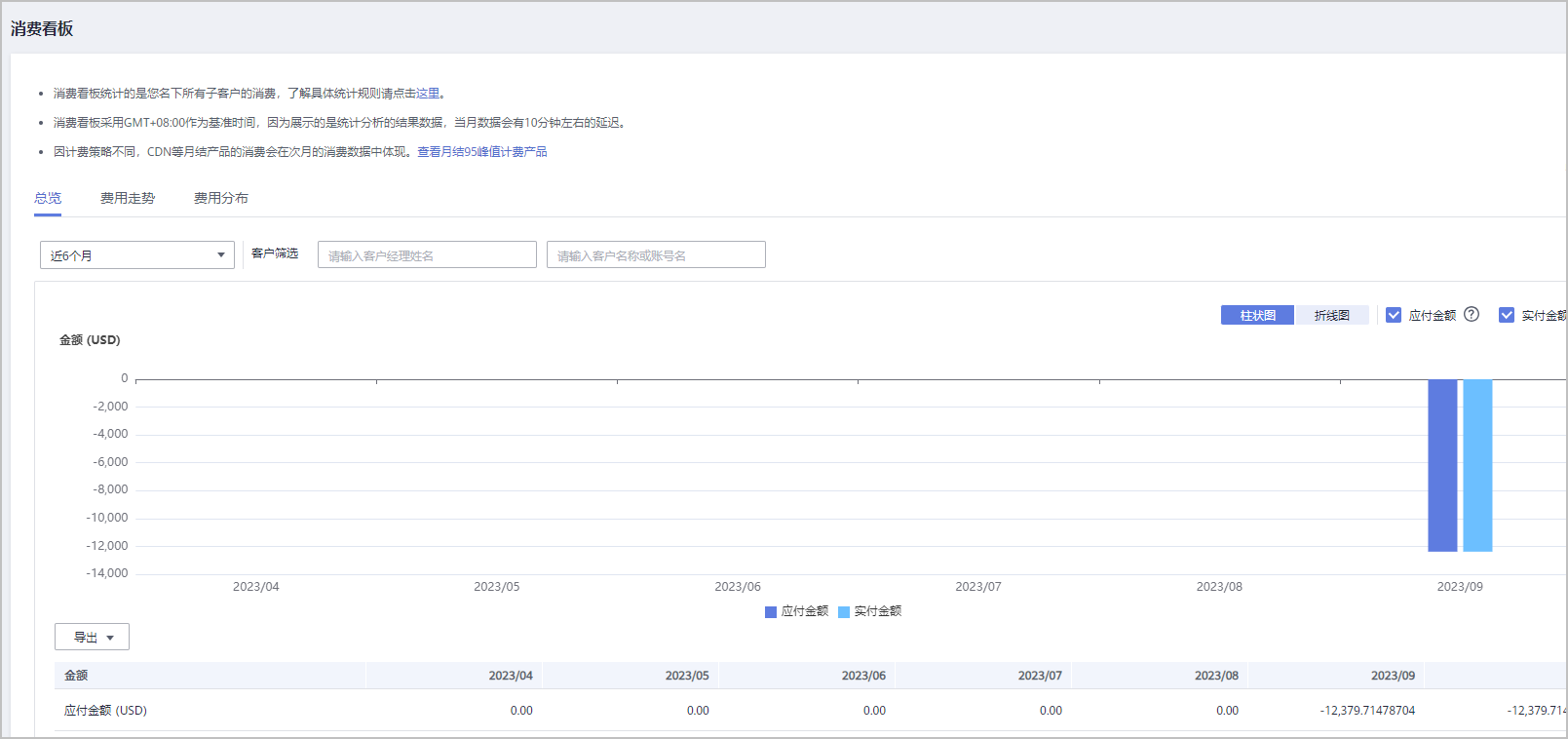The height and width of the screenshot is (739, 1568).
Task: Switch the chart to 折线图 view
Action: [x=1331, y=315]
